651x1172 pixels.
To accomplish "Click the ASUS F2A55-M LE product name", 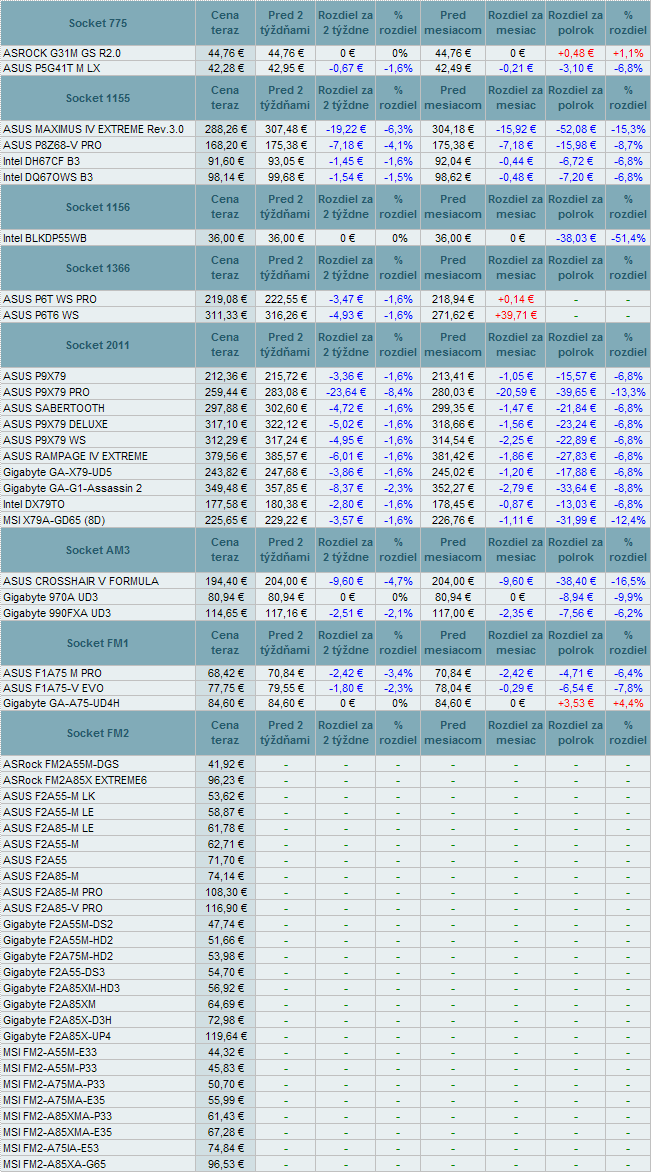I will pos(48,812).
